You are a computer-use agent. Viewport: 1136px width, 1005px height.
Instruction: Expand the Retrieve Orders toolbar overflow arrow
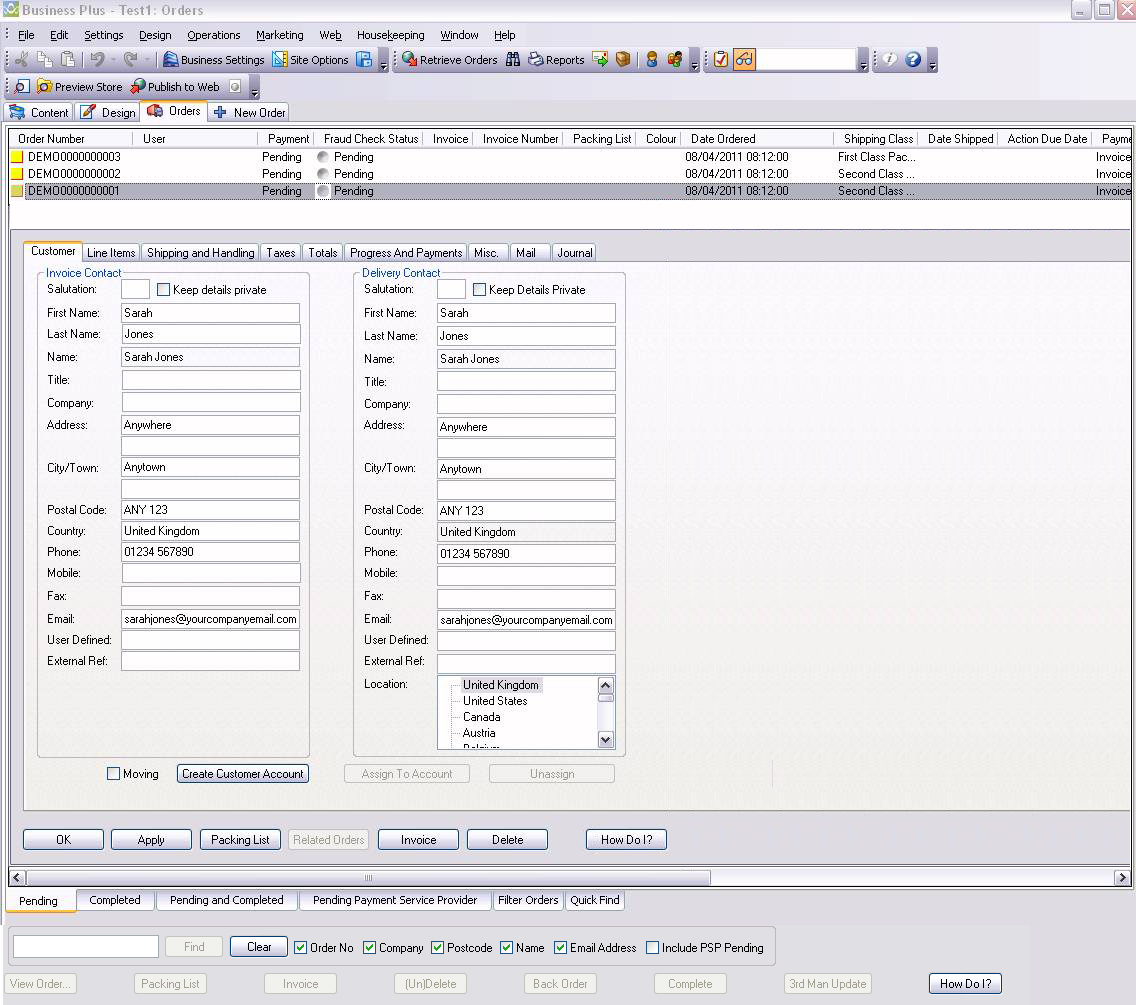[694, 65]
